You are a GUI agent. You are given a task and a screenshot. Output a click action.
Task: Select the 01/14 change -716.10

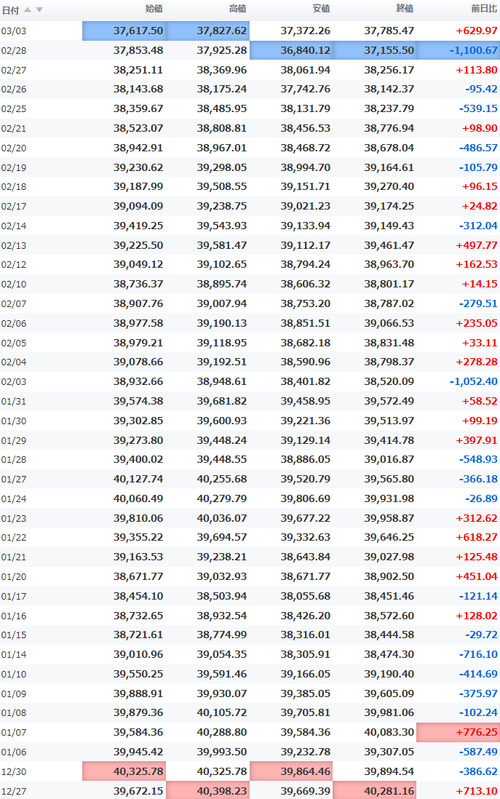(x=478, y=654)
